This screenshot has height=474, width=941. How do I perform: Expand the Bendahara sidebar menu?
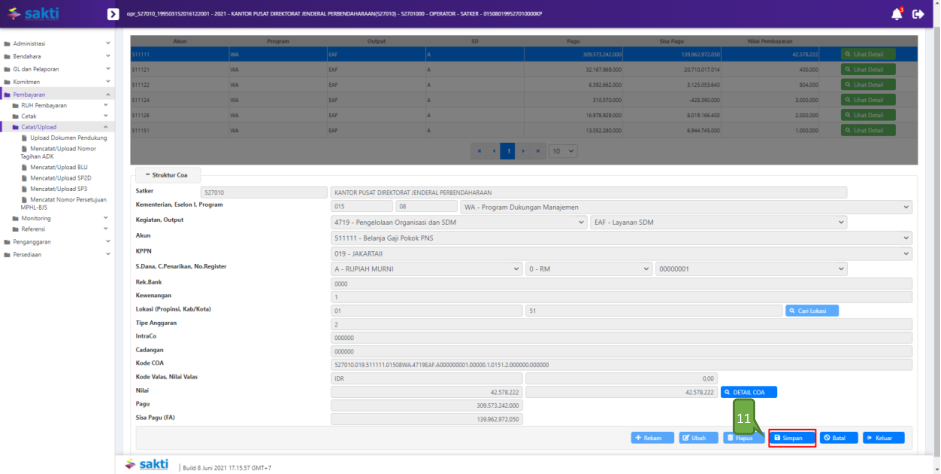(x=57, y=56)
